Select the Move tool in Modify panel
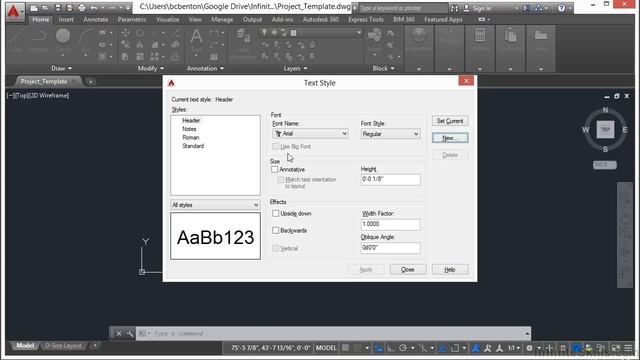The height and width of the screenshot is (360, 640). 125,33
